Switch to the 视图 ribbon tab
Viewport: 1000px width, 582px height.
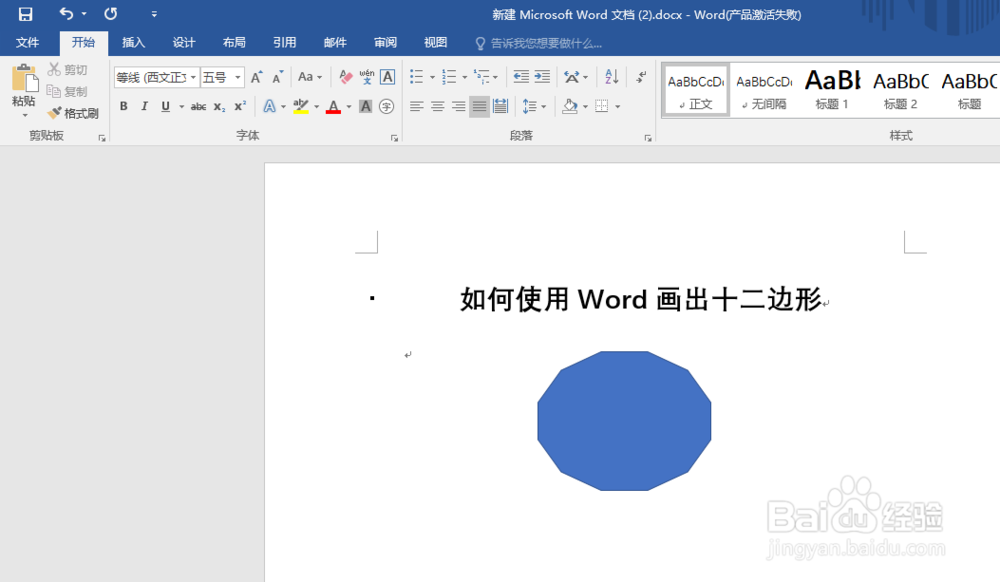[436, 43]
